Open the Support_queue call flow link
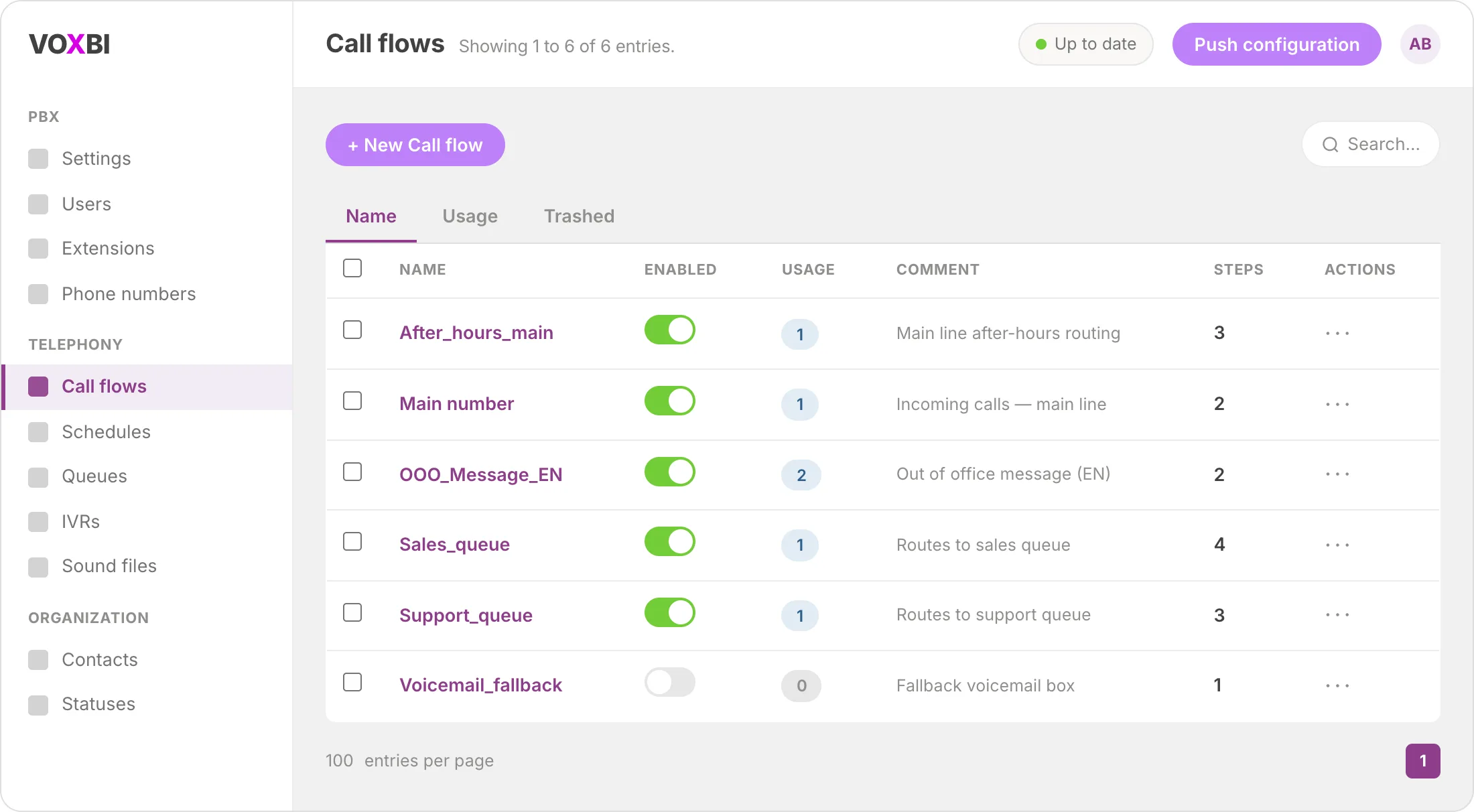Viewport: 1474px width, 812px height. point(466,616)
